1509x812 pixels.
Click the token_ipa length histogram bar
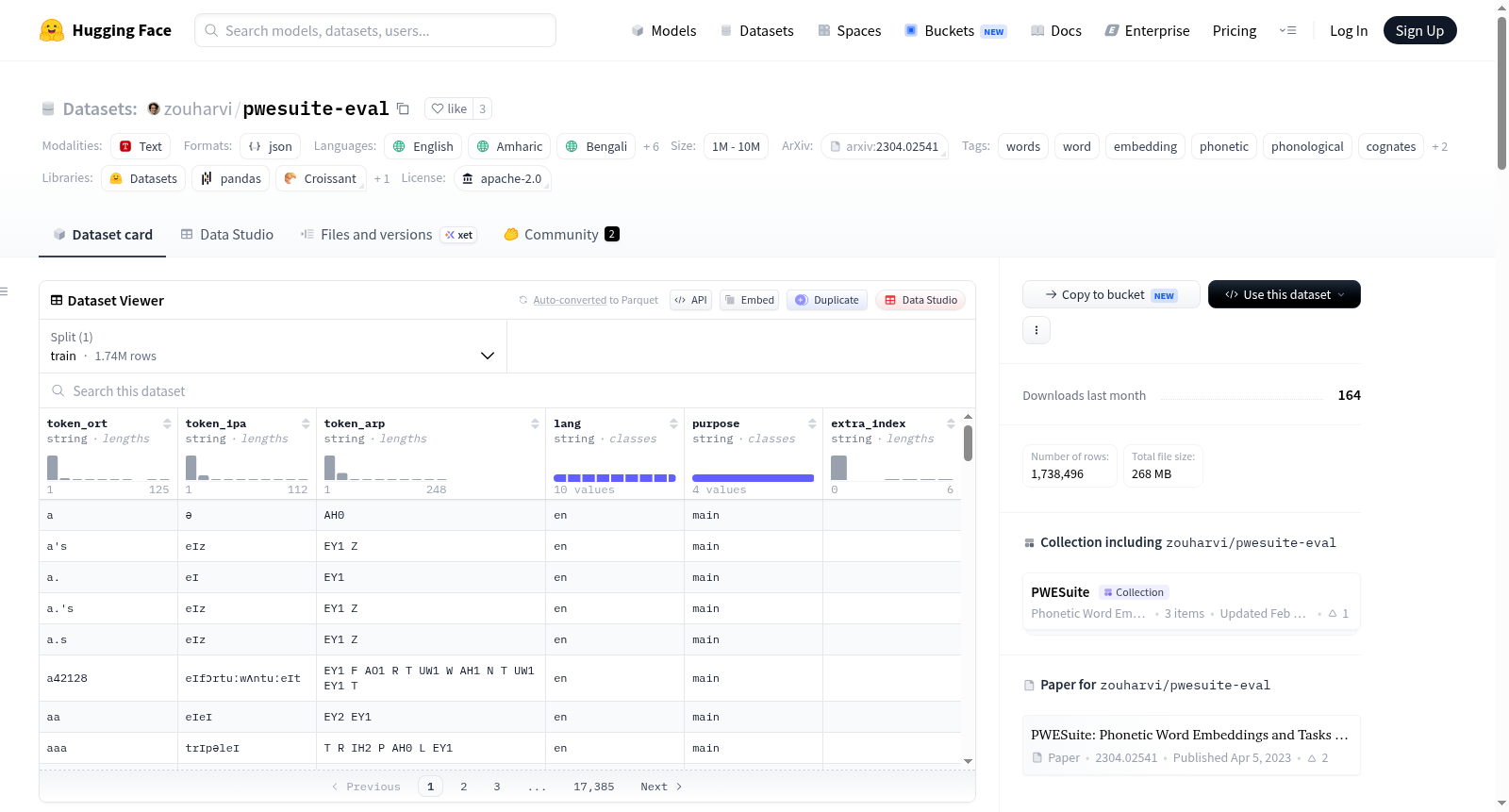tap(191, 468)
